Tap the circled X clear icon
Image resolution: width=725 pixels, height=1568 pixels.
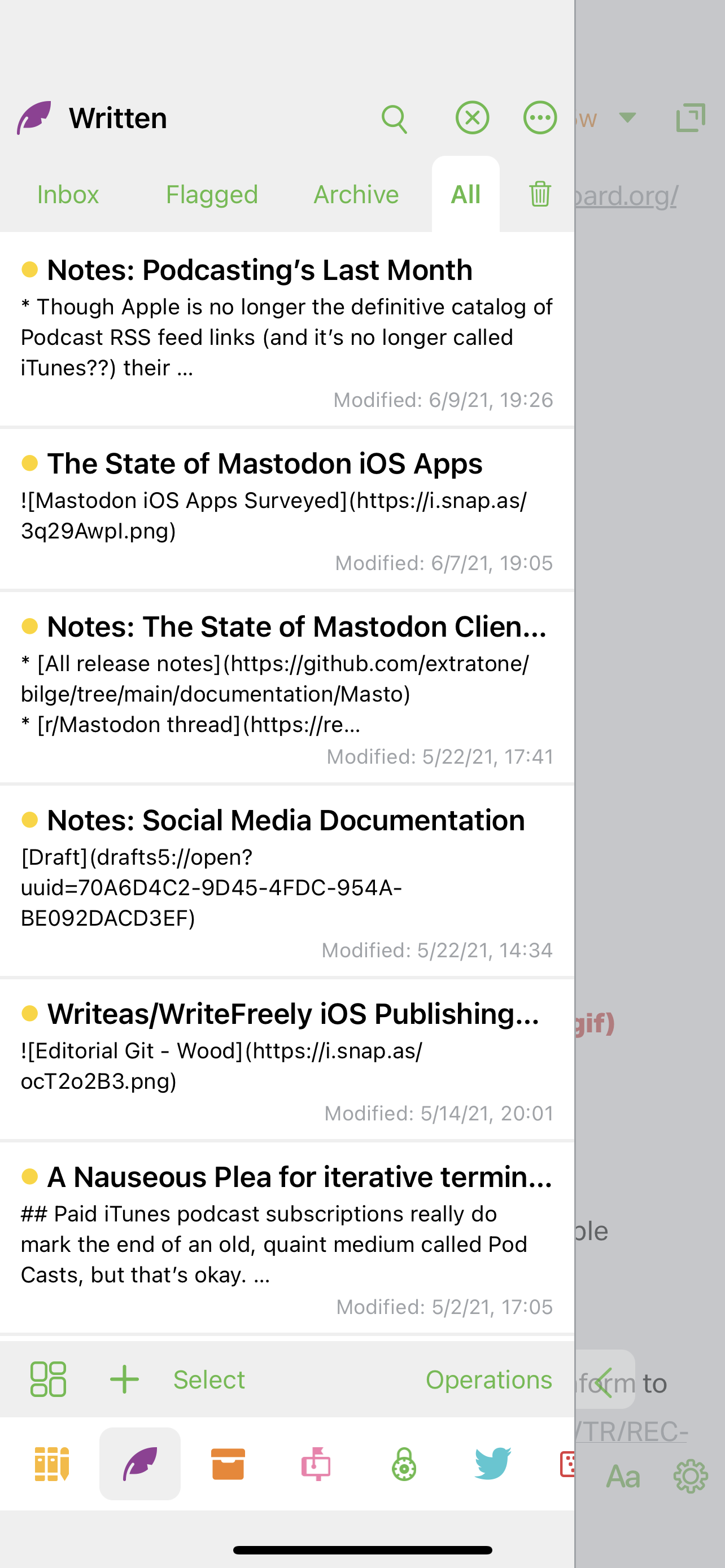tap(473, 118)
